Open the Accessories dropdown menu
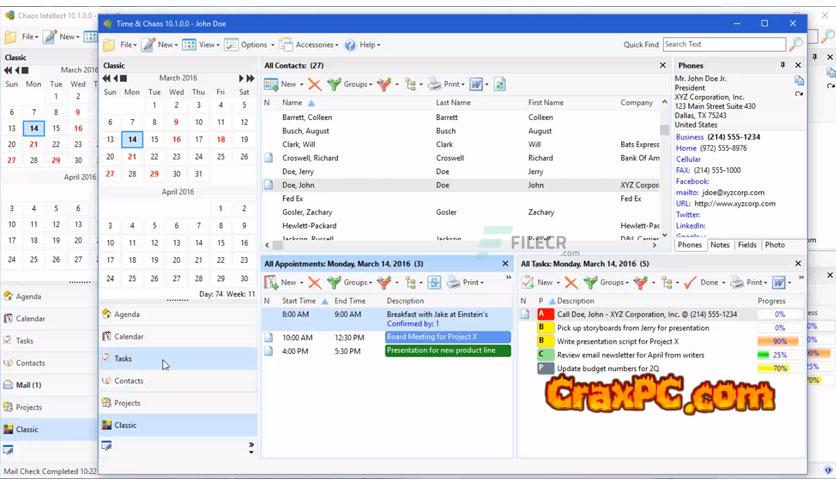This screenshot has width=836, height=484. [x=310, y=45]
